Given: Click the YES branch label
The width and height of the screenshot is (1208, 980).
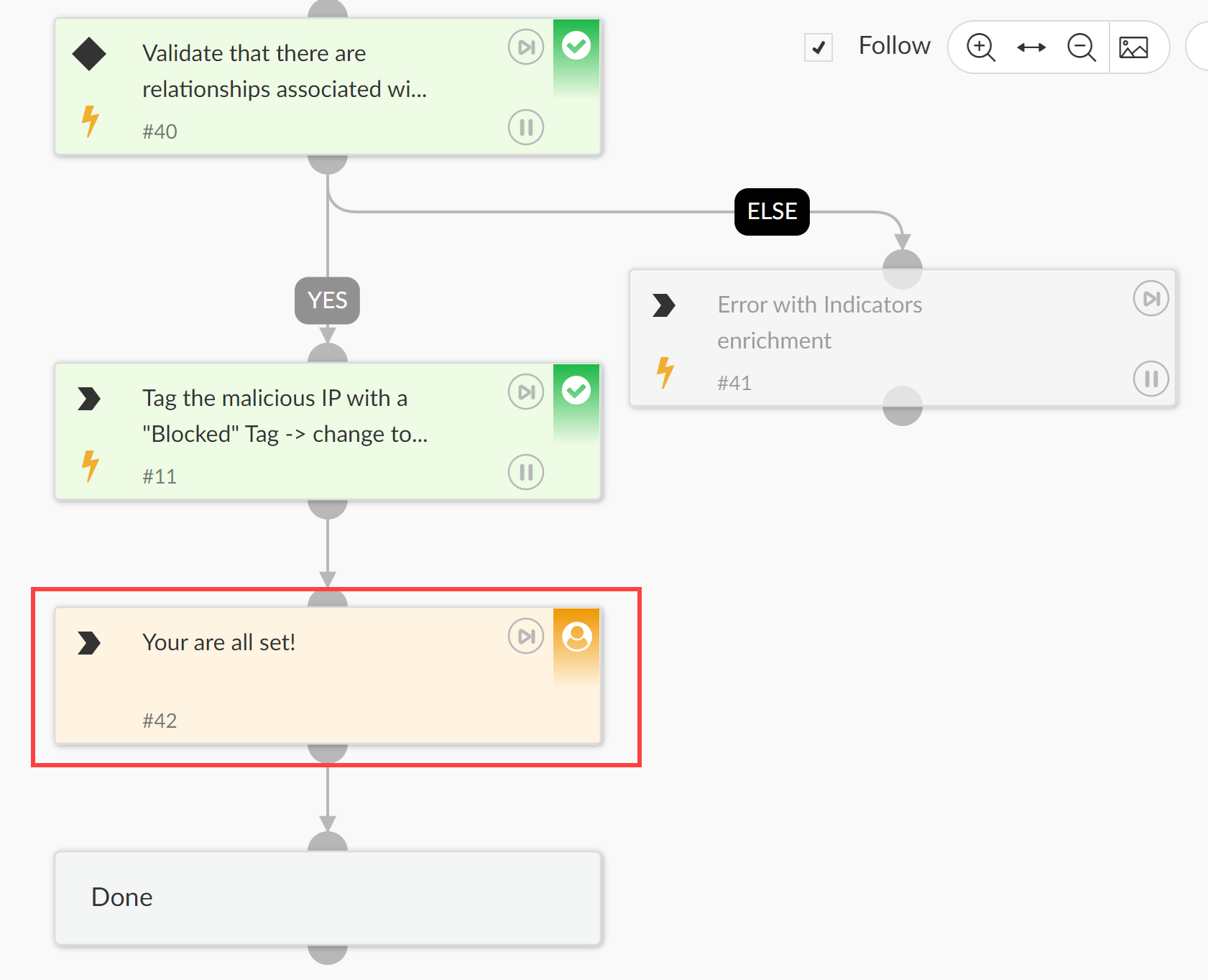Looking at the screenshot, I should (x=327, y=300).
